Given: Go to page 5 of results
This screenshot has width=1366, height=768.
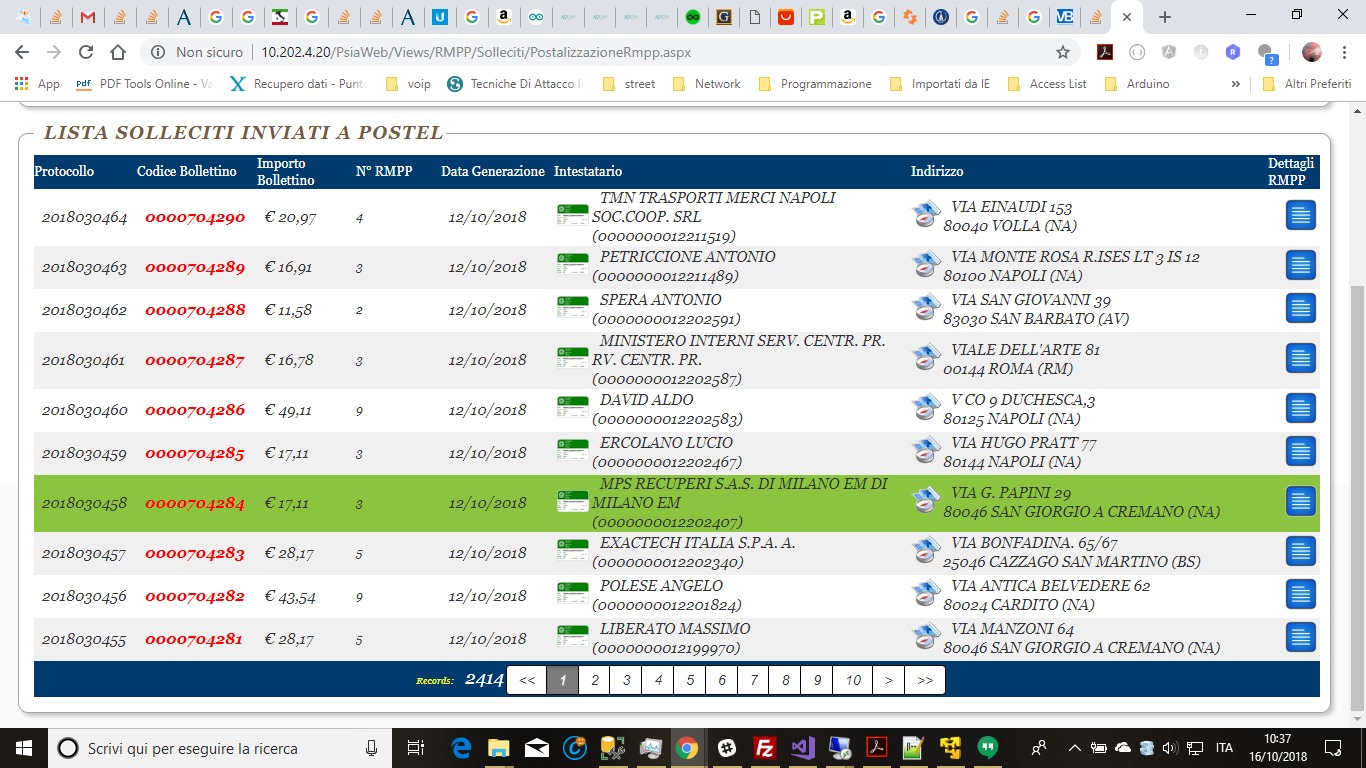Looking at the screenshot, I should 689,680.
